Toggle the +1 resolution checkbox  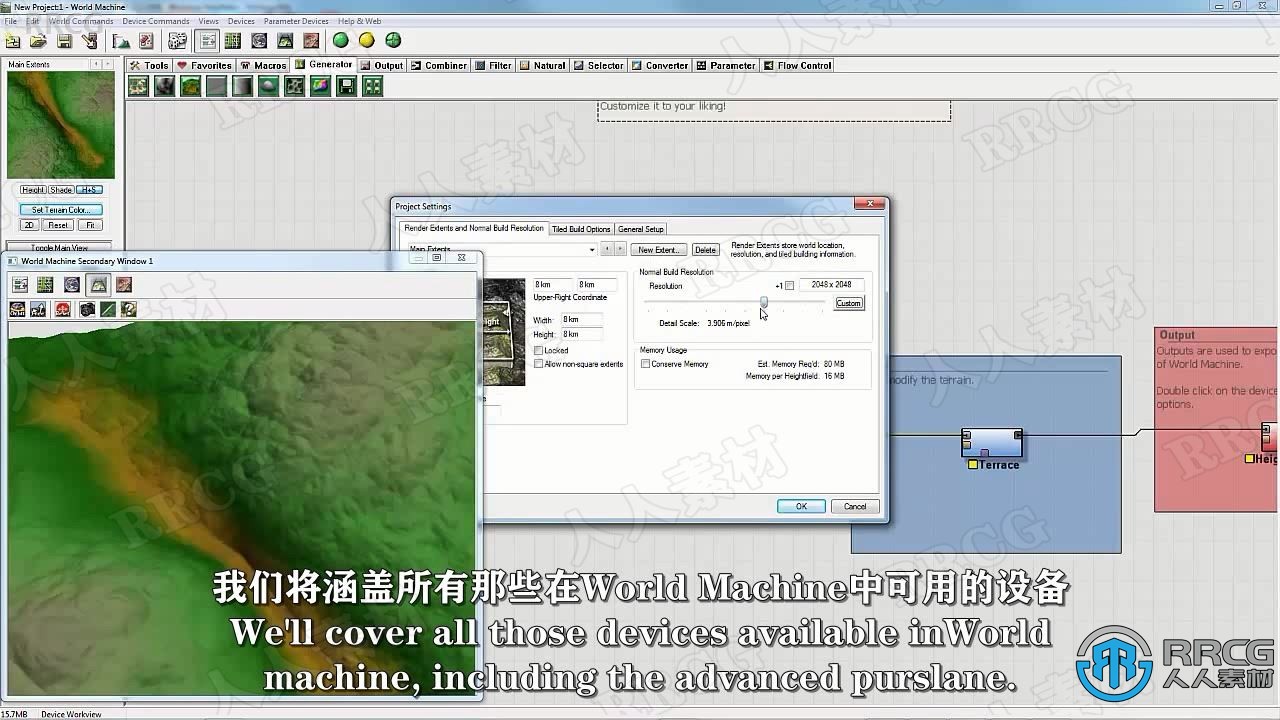[x=789, y=286]
